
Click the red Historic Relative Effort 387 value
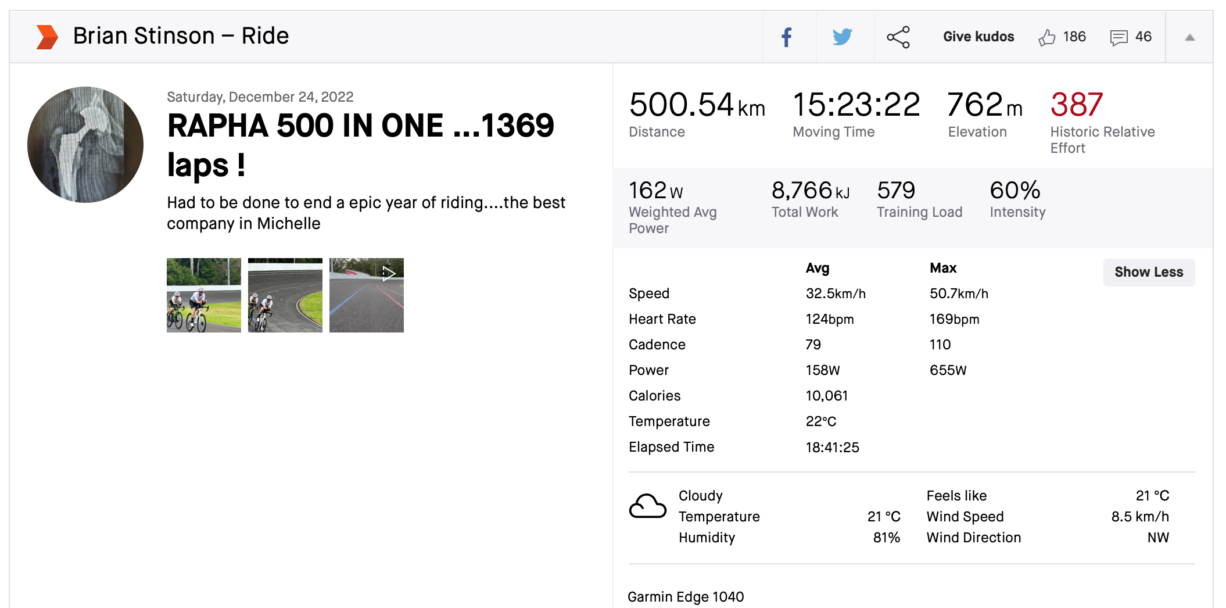pyautogui.click(x=1076, y=105)
